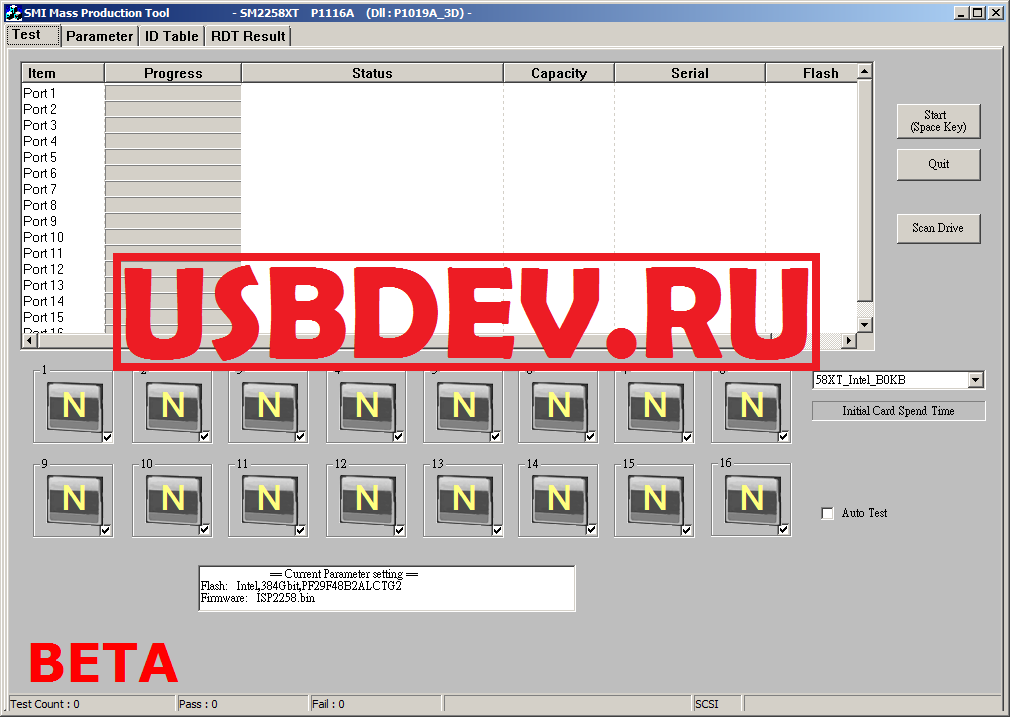Click the port list scroll down arrow
The height and width of the screenshot is (717, 1010).
pos(865,325)
